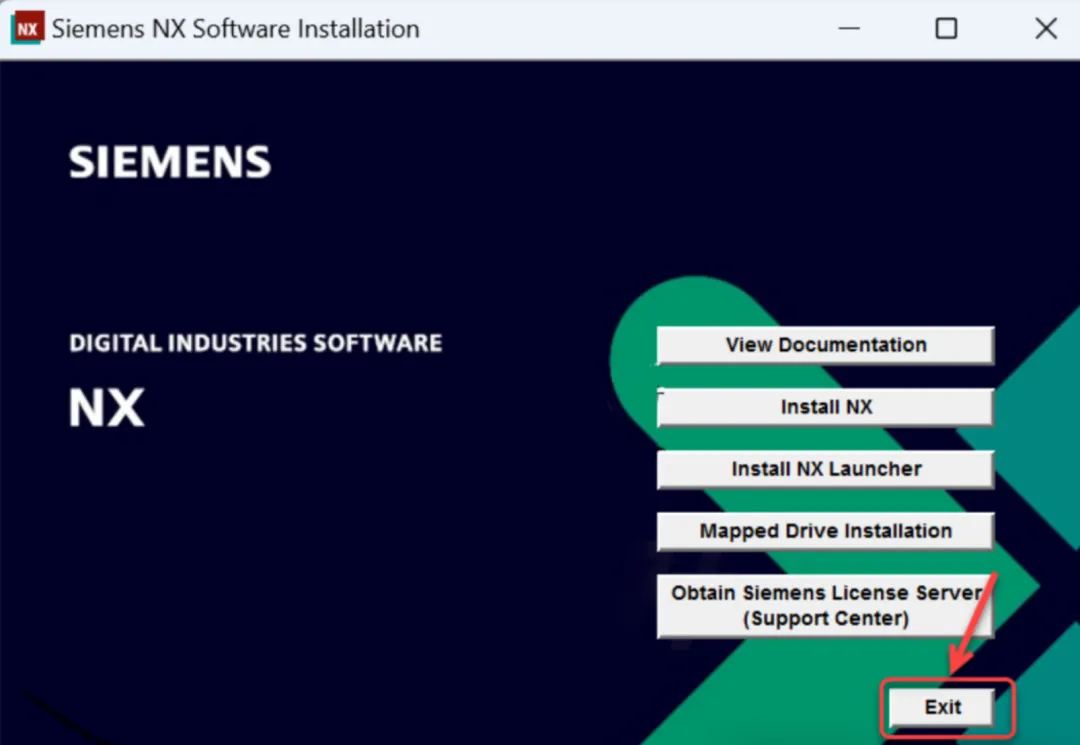Click the NX app icon in title bar
Screen dimensions: 1080x745
pyautogui.click(x=27, y=28)
